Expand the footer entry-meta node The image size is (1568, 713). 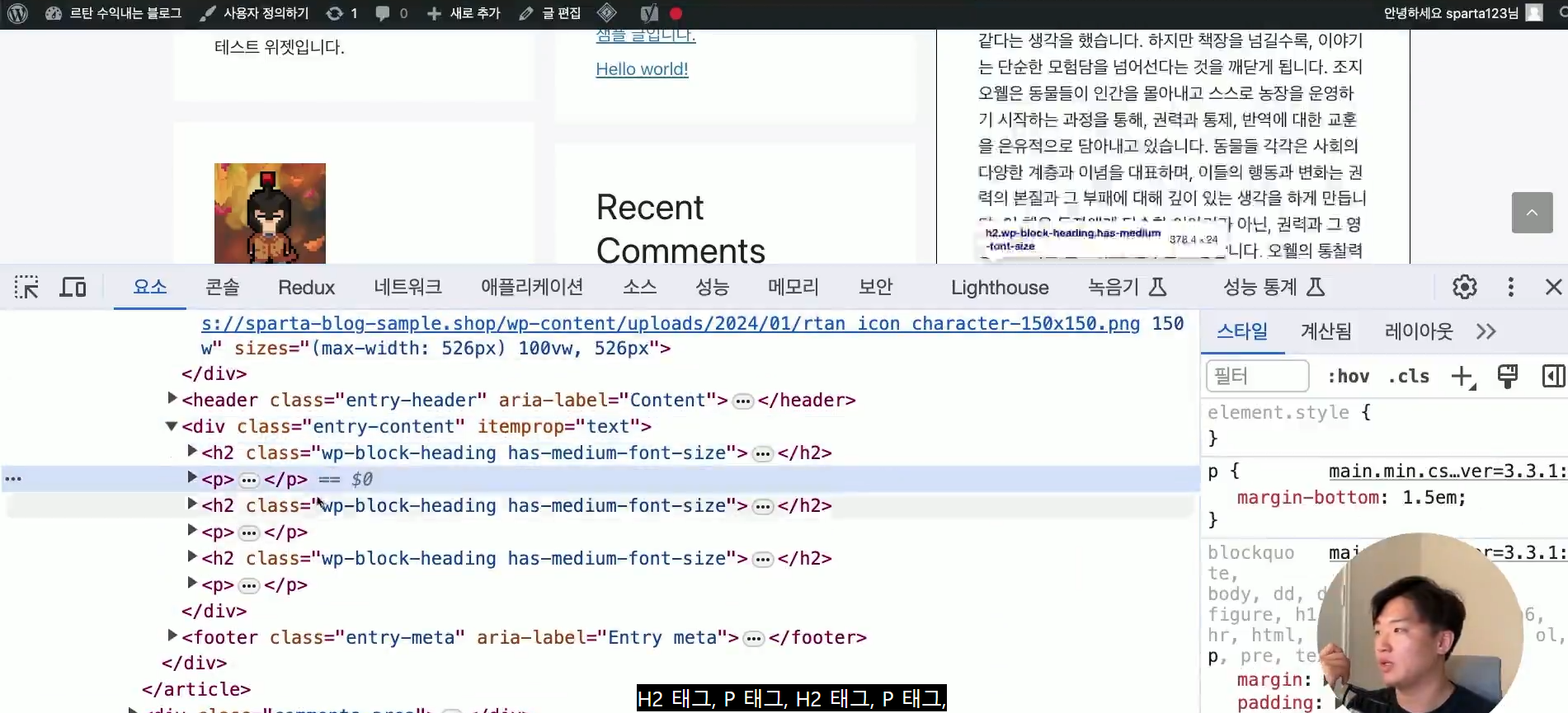point(172,636)
